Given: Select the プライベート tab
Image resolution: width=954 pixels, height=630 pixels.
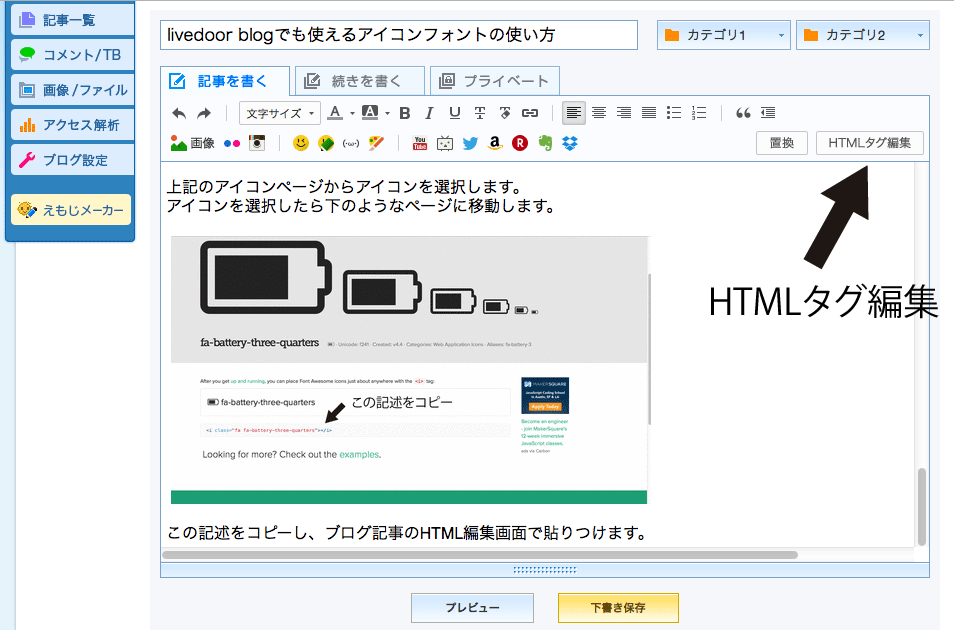Looking at the screenshot, I should [495, 81].
